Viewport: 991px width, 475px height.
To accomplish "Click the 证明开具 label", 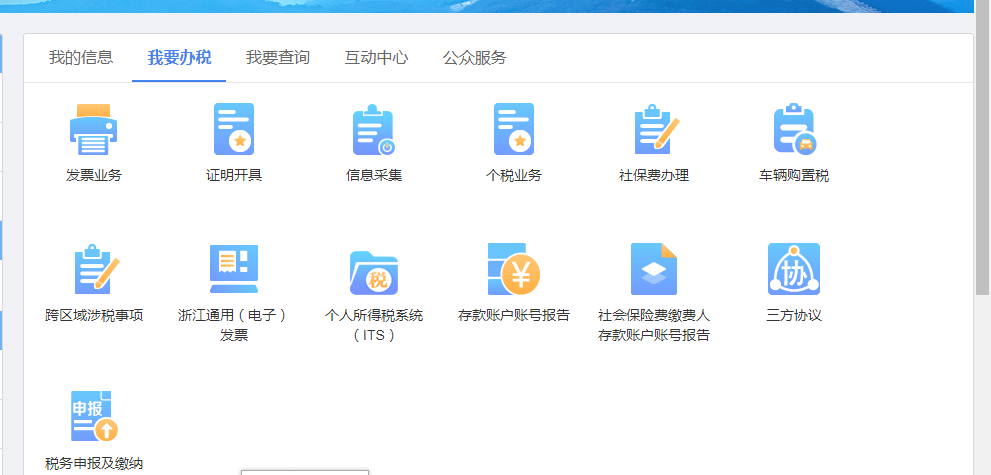I will pos(234,176).
